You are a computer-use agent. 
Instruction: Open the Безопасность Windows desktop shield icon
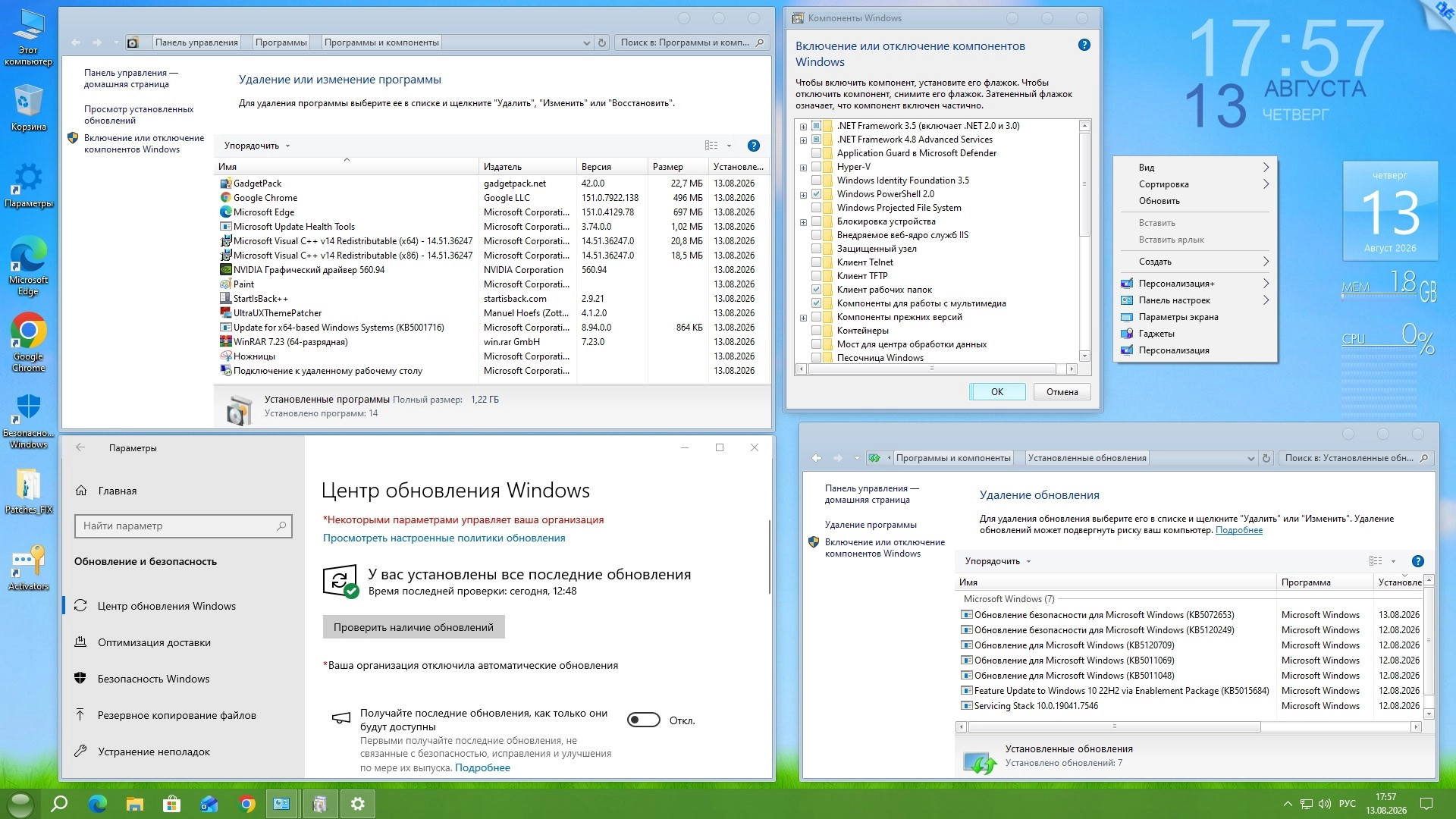point(28,421)
